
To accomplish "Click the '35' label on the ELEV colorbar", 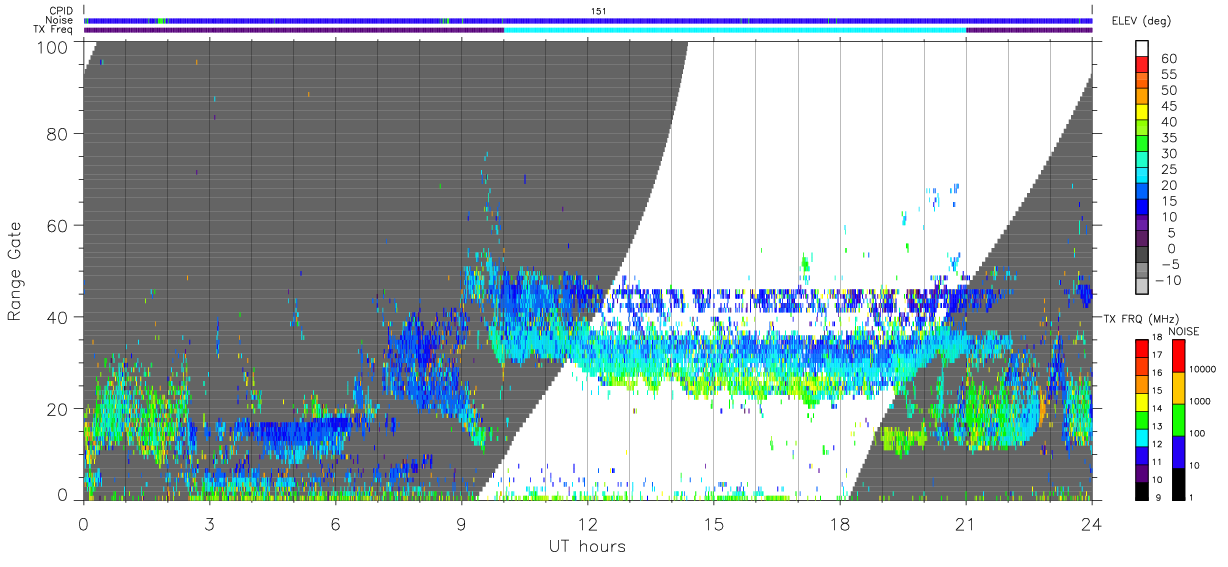I will [x=1168, y=138].
